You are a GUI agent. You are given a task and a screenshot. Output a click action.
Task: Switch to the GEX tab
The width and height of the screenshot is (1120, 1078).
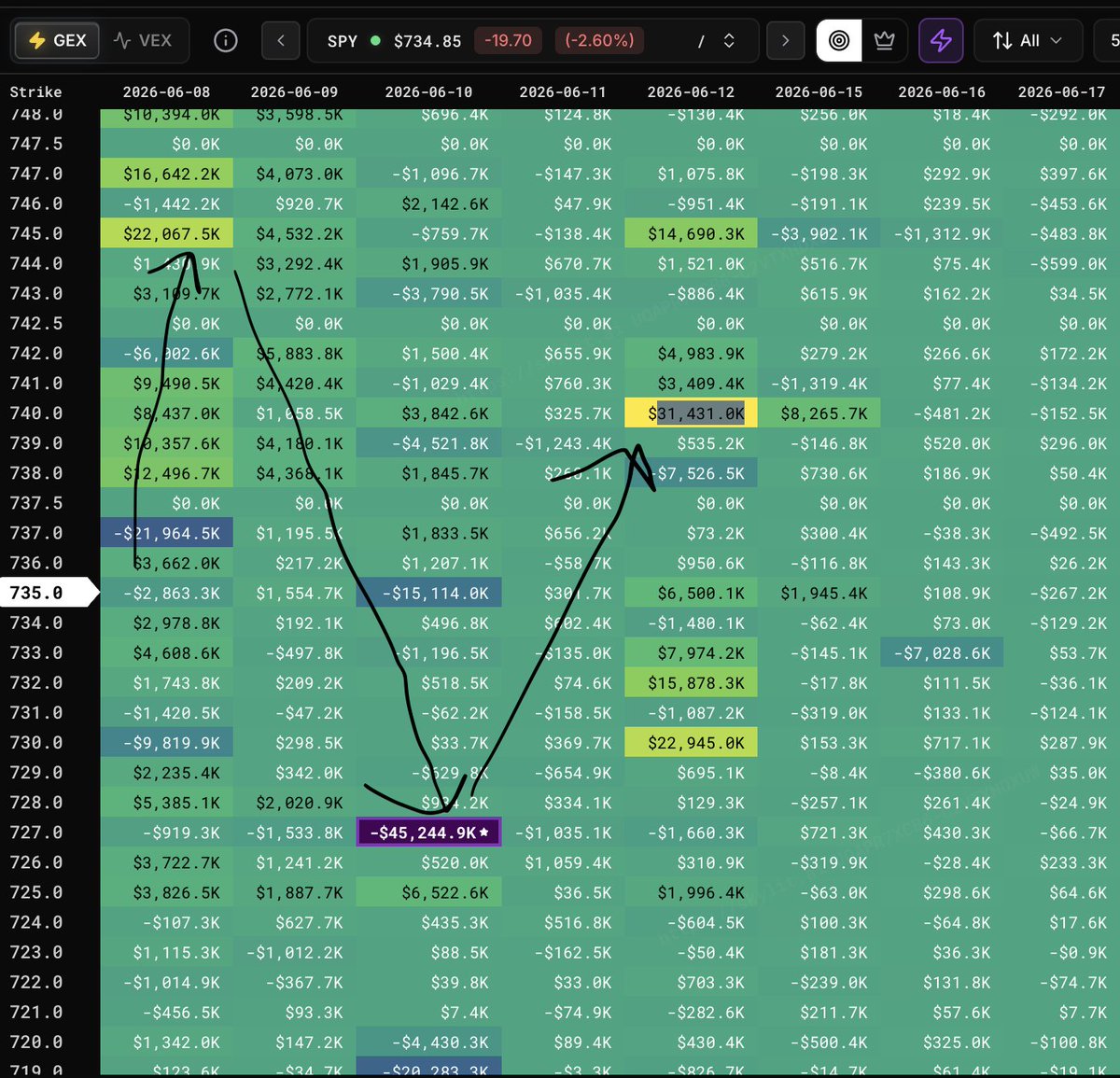click(58, 40)
